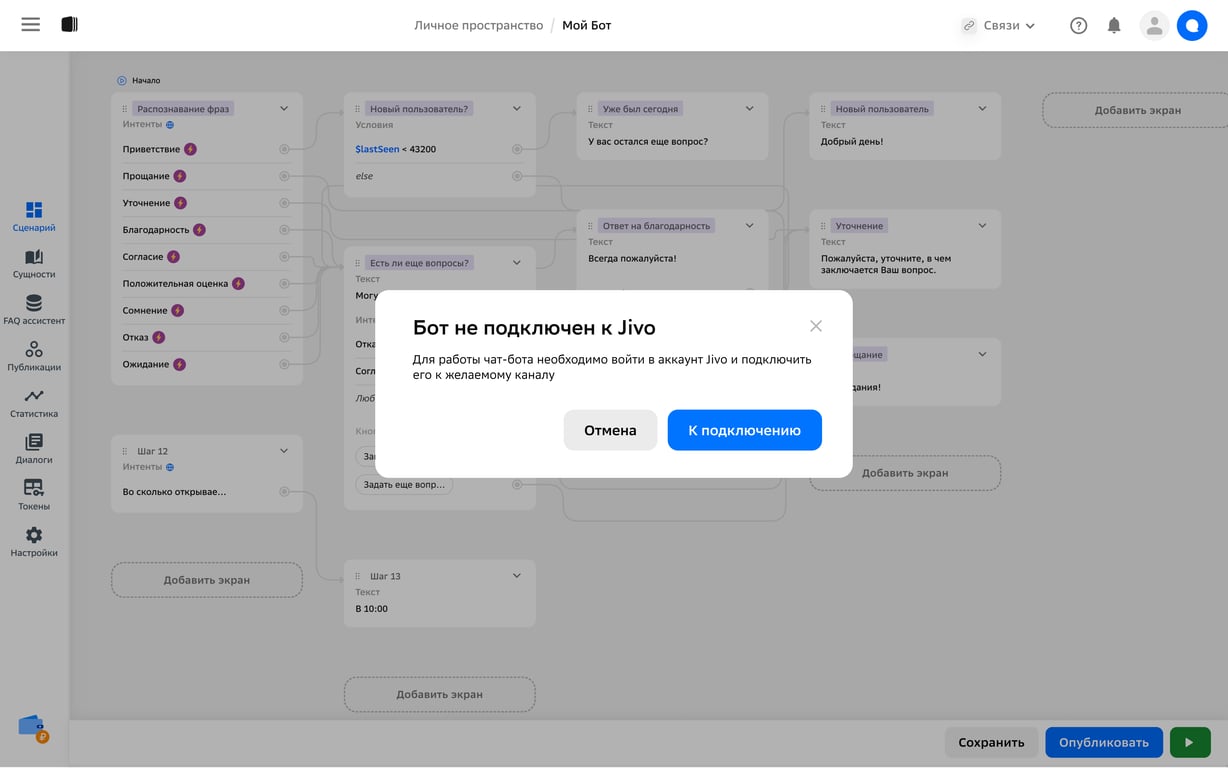Expand the Уже был сегодня card chevron

(x=750, y=108)
